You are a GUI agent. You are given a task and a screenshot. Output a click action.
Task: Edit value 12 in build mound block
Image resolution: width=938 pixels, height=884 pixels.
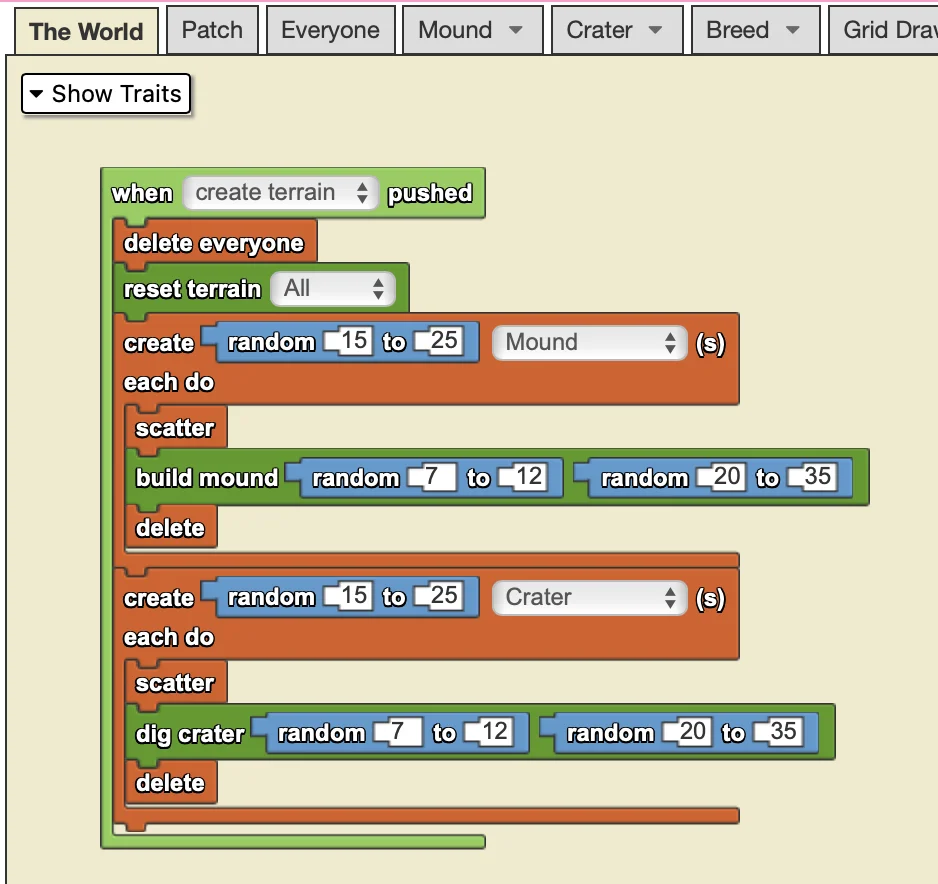(529, 477)
